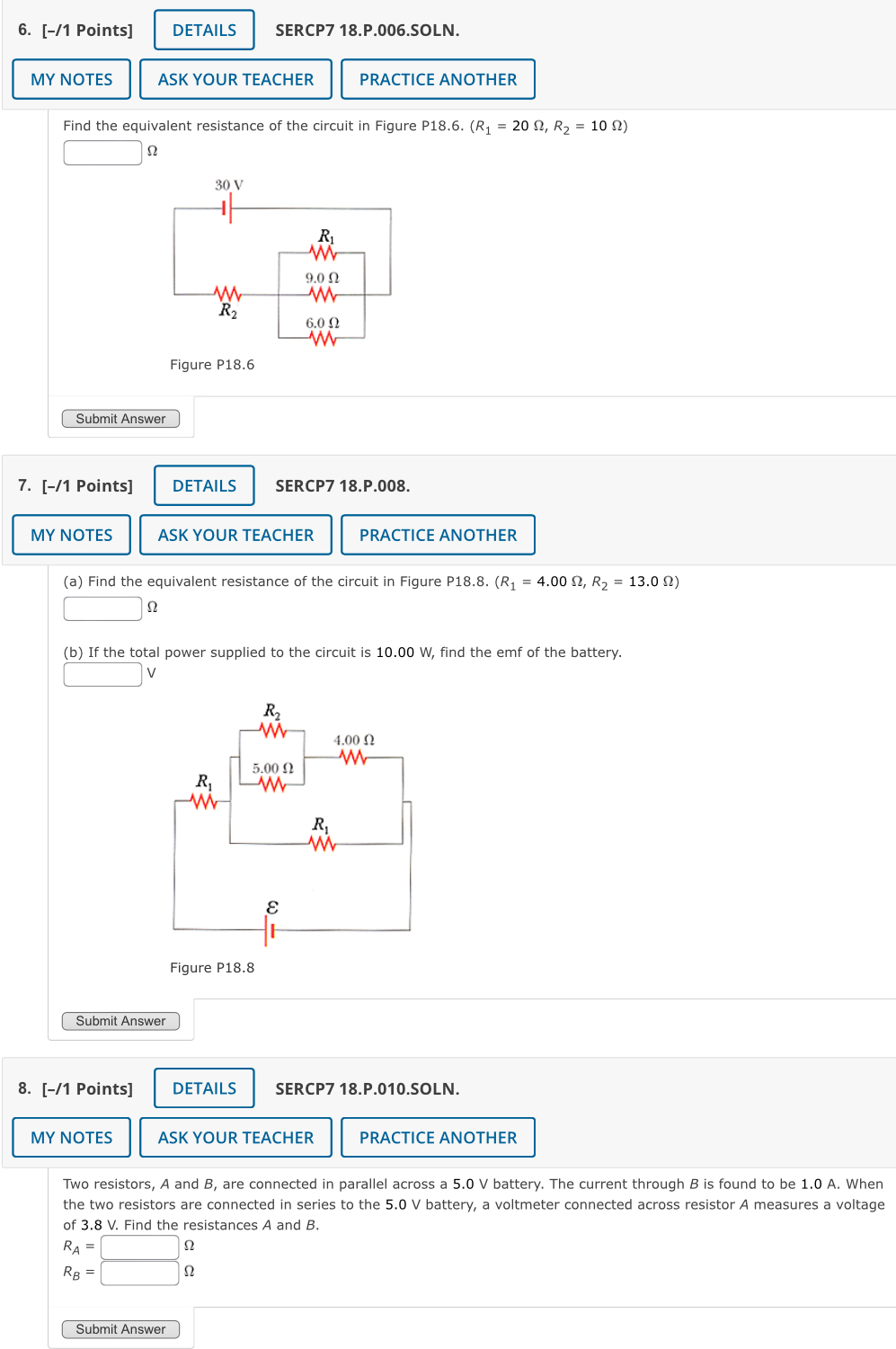Image resolution: width=896 pixels, height=1349 pixels.
Task: Click MY NOTES for problem 6
Action: click(x=71, y=79)
